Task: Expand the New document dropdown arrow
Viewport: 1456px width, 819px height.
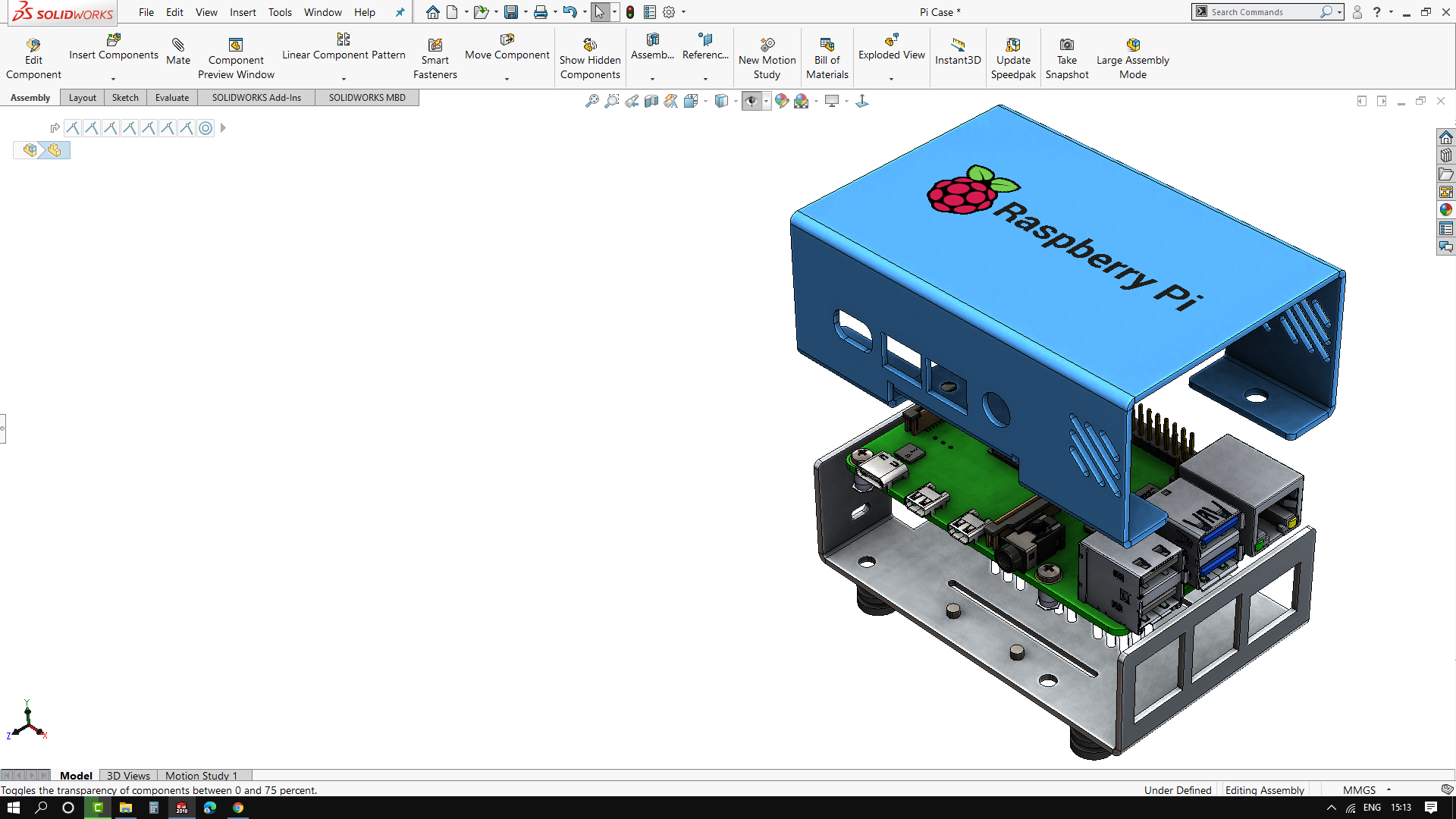Action: pyautogui.click(x=466, y=12)
